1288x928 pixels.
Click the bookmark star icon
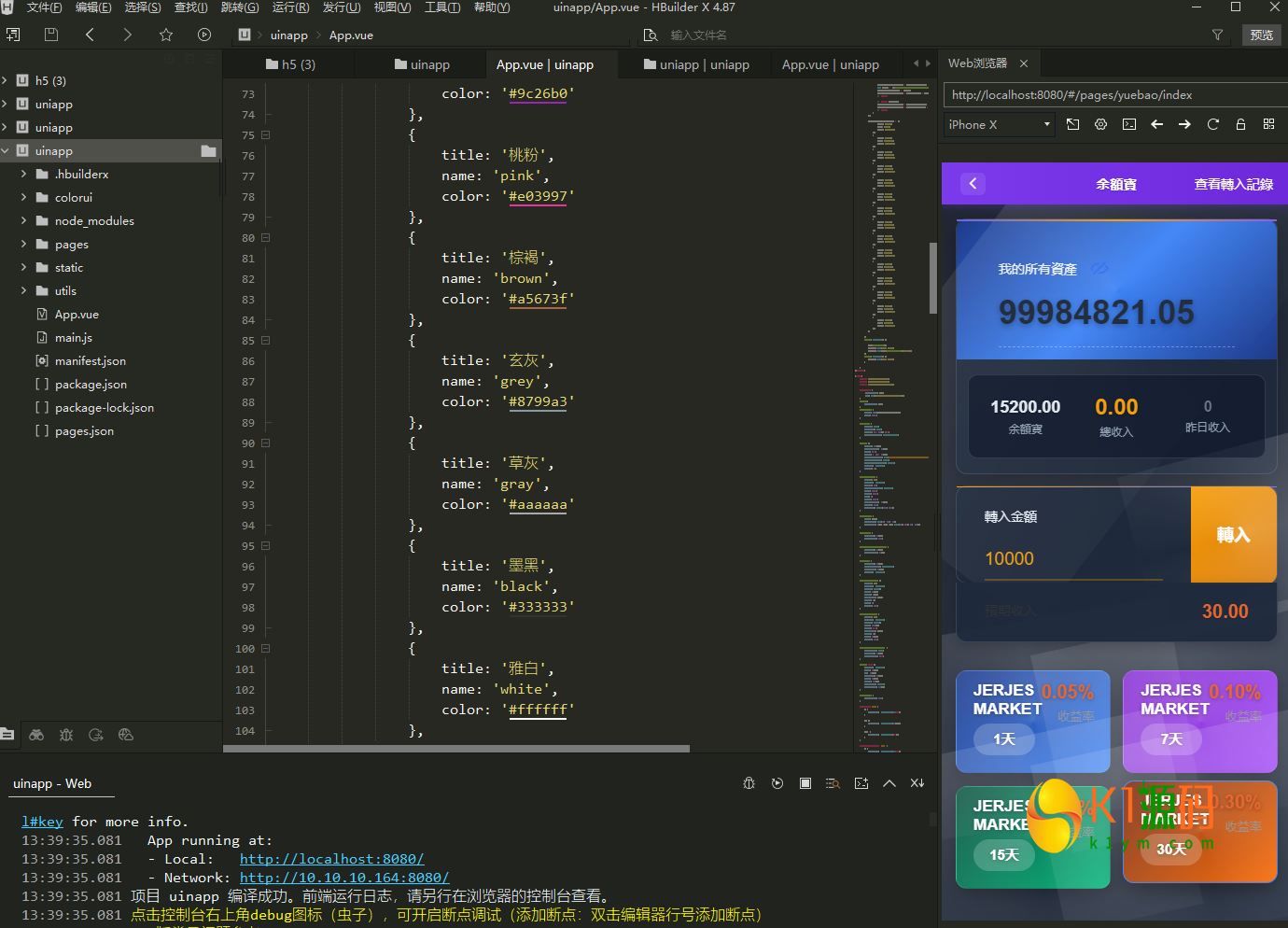pyautogui.click(x=166, y=35)
